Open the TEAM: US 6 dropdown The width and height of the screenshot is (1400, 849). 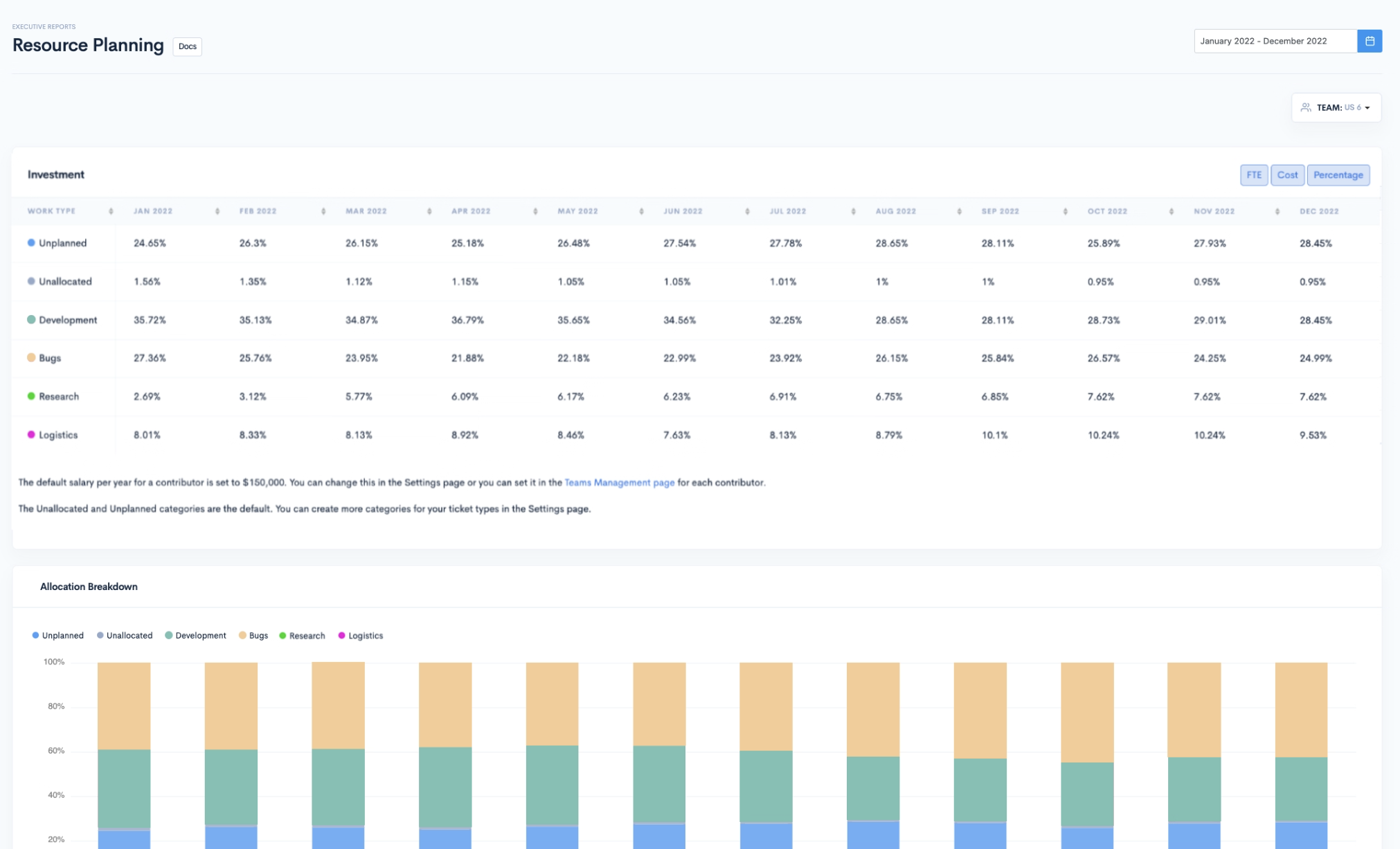pyautogui.click(x=1336, y=107)
